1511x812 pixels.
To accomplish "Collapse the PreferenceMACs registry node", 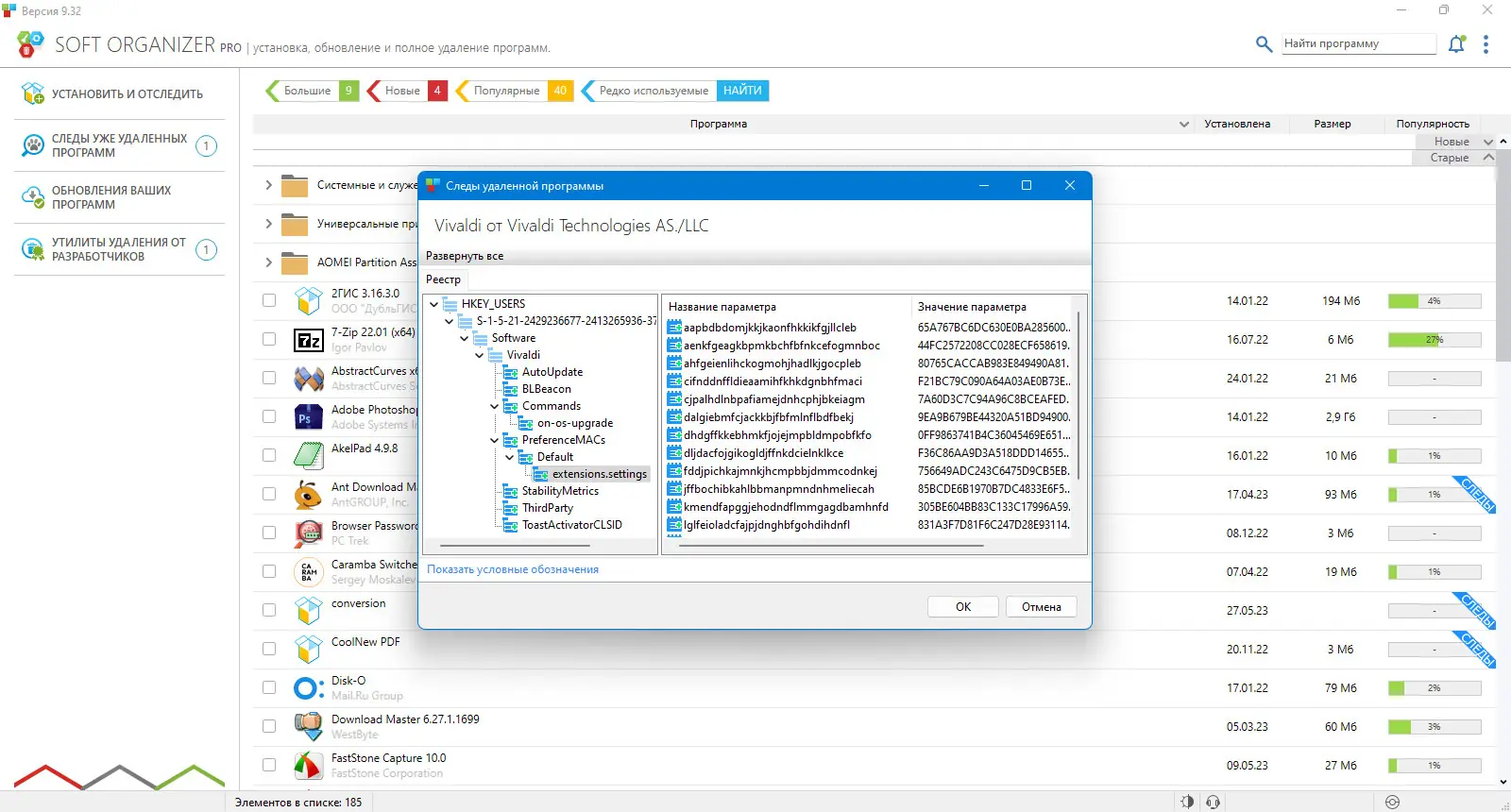I will click(495, 440).
